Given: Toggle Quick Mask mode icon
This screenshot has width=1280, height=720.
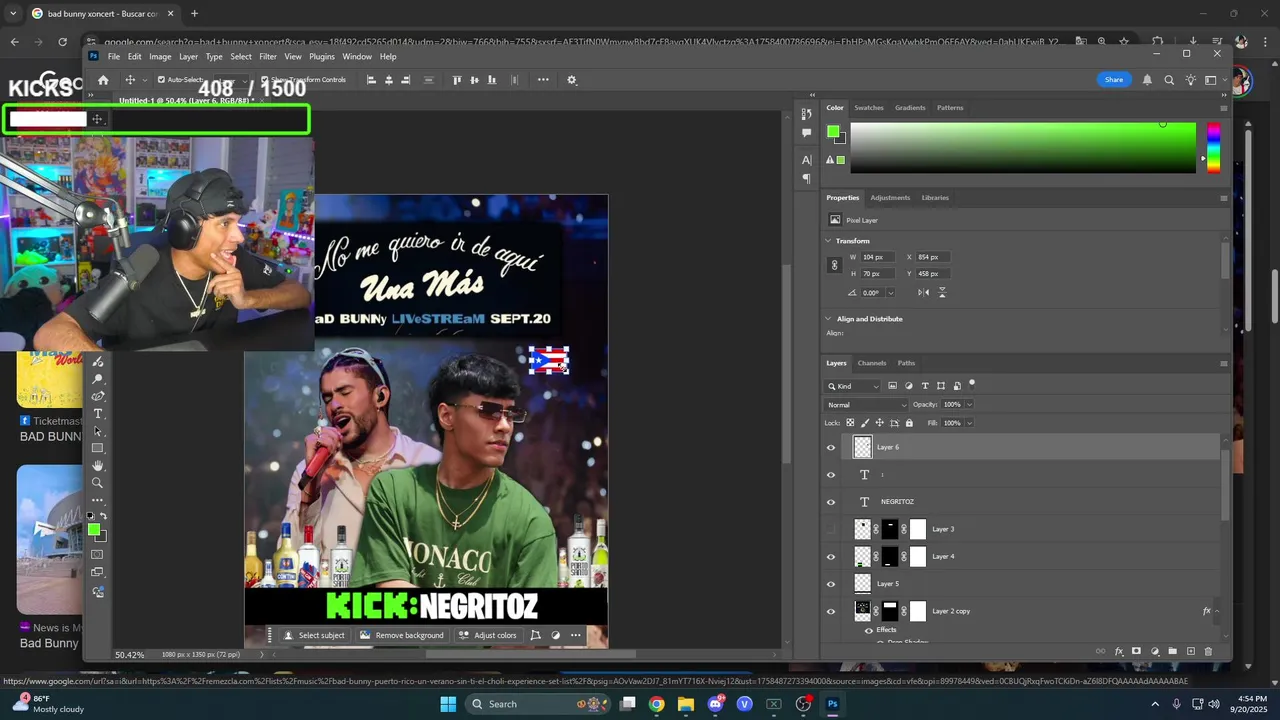Looking at the screenshot, I should pos(97,554).
